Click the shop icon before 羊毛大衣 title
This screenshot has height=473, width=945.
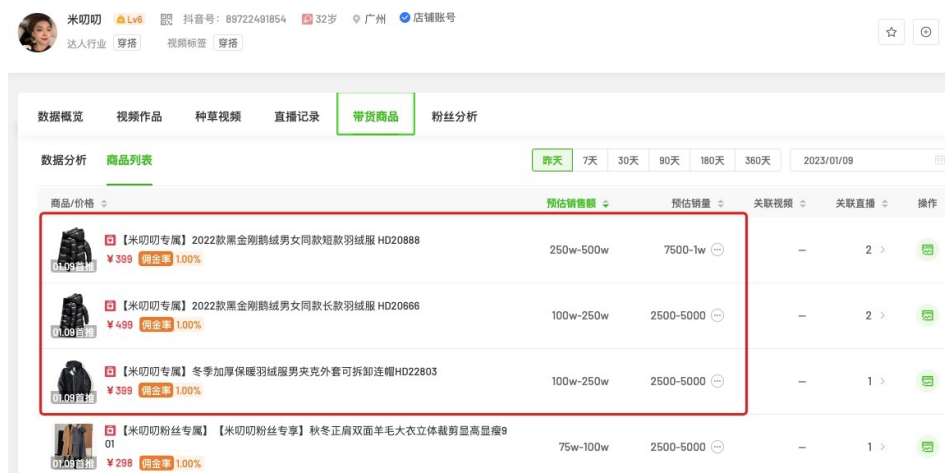click(110, 431)
